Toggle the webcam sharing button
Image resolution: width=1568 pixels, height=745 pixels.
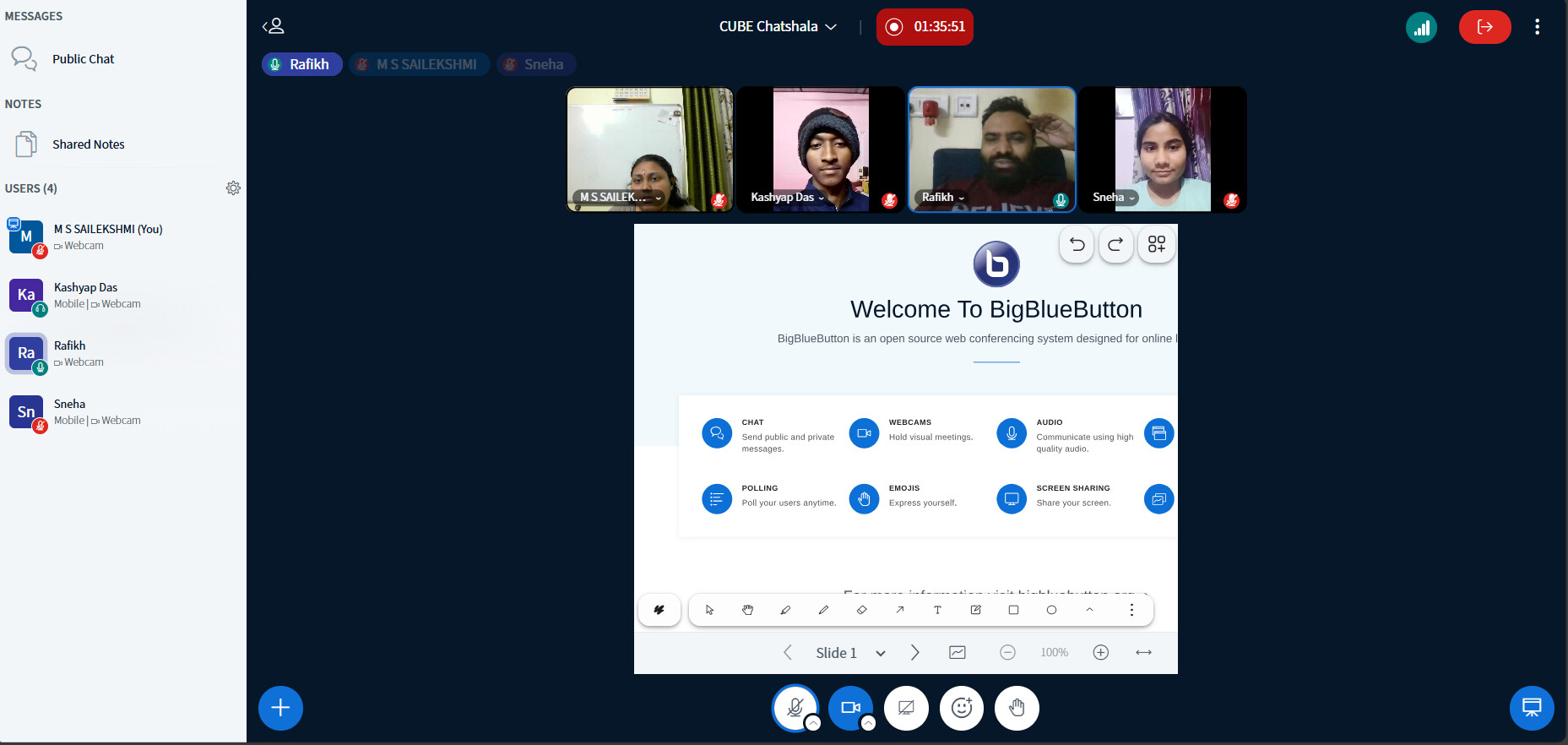[x=850, y=708]
